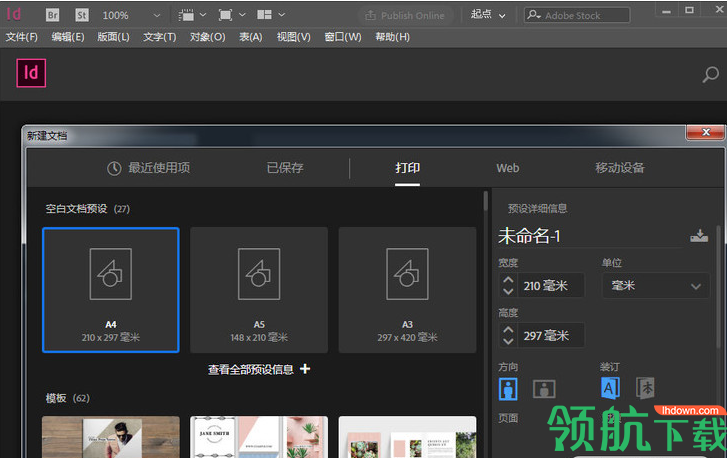Expand the screen mode dropdown arrow
The height and width of the screenshot is (458, 727).
click(242, 15)
